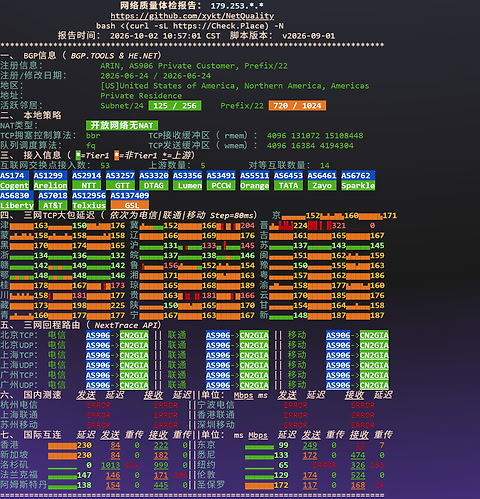This screenshot has width=480, height=499.
Task: Click the '广州TCP:' route row label
Action: coord(19,375)
